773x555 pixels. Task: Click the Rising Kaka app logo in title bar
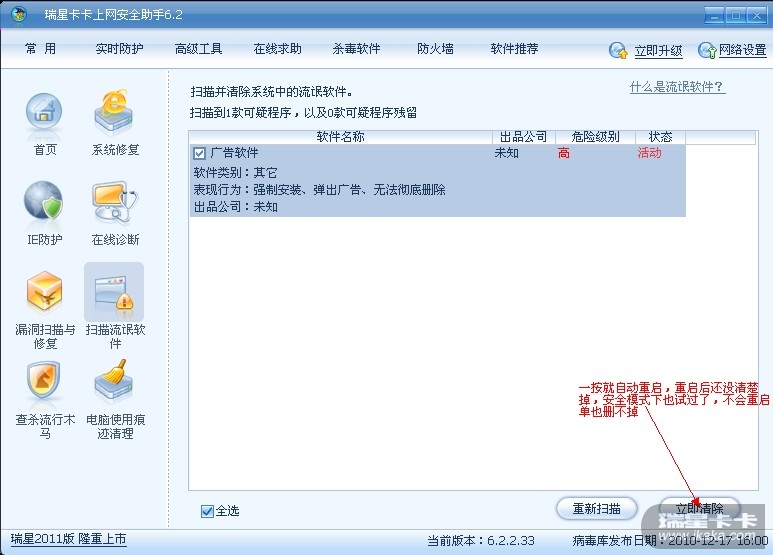pyautogui.click(x=19, y=14)
